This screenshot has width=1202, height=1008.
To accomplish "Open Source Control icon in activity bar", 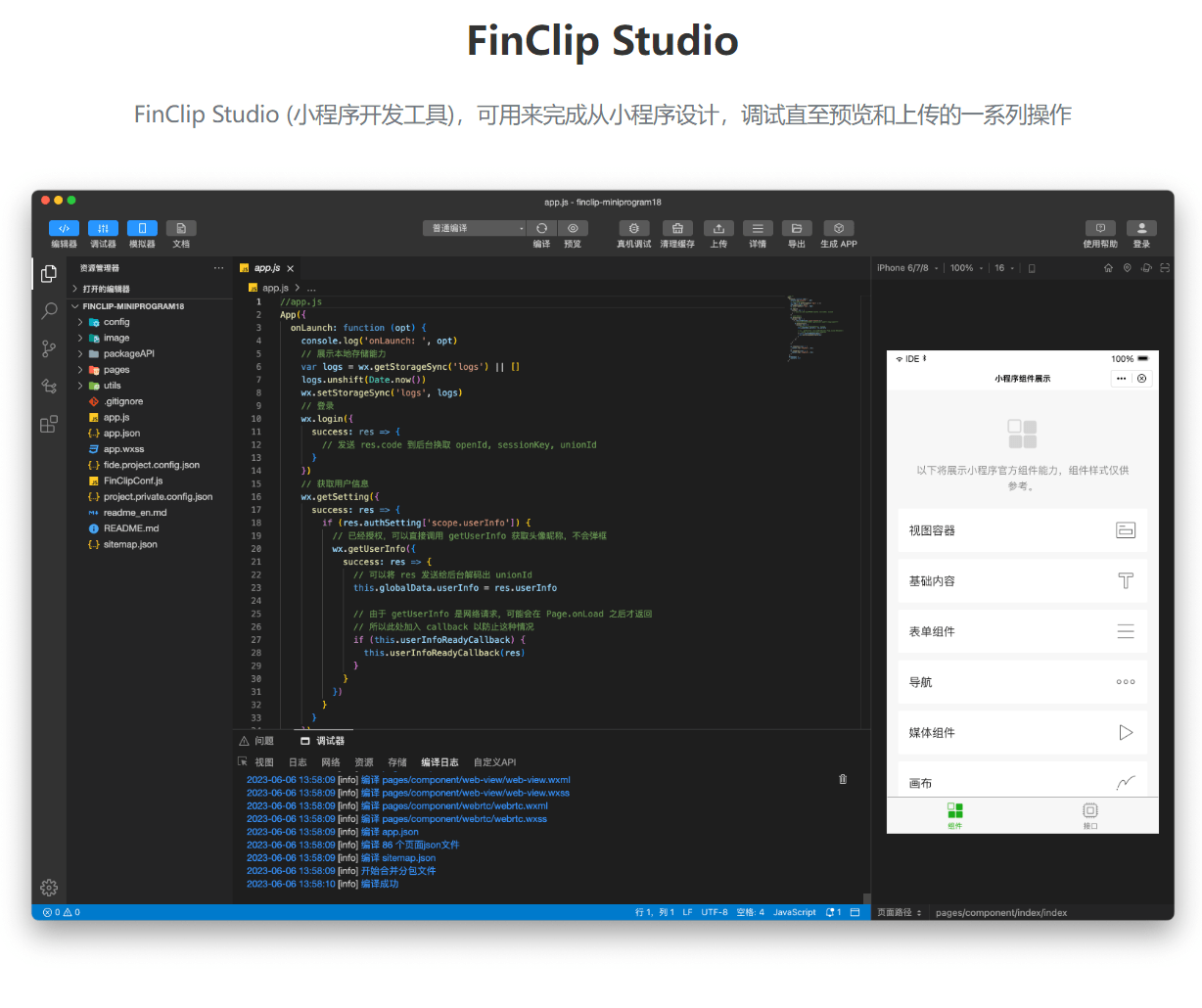I will point(49,348).
